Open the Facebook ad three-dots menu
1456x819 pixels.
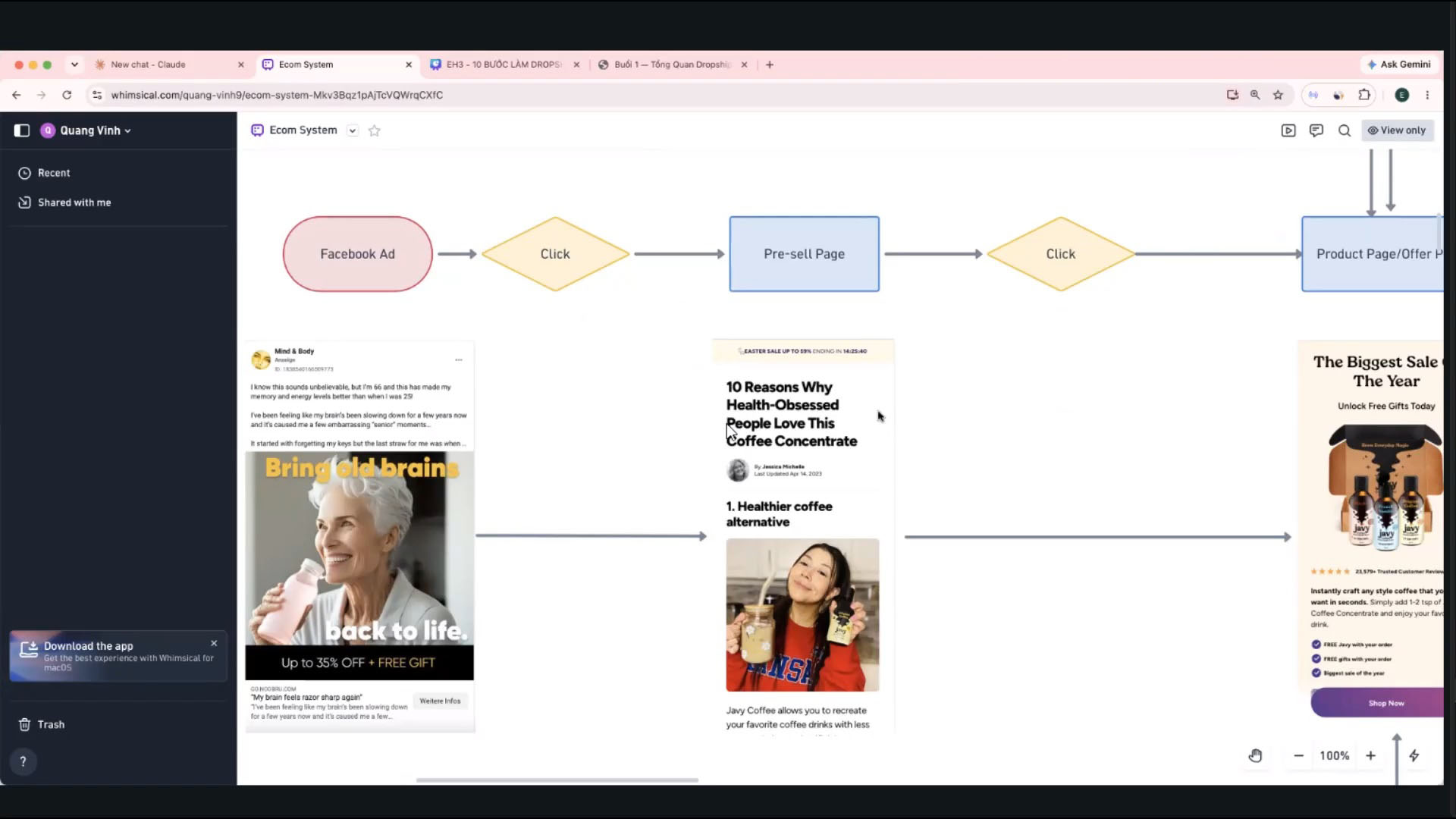tap(459, 359)
